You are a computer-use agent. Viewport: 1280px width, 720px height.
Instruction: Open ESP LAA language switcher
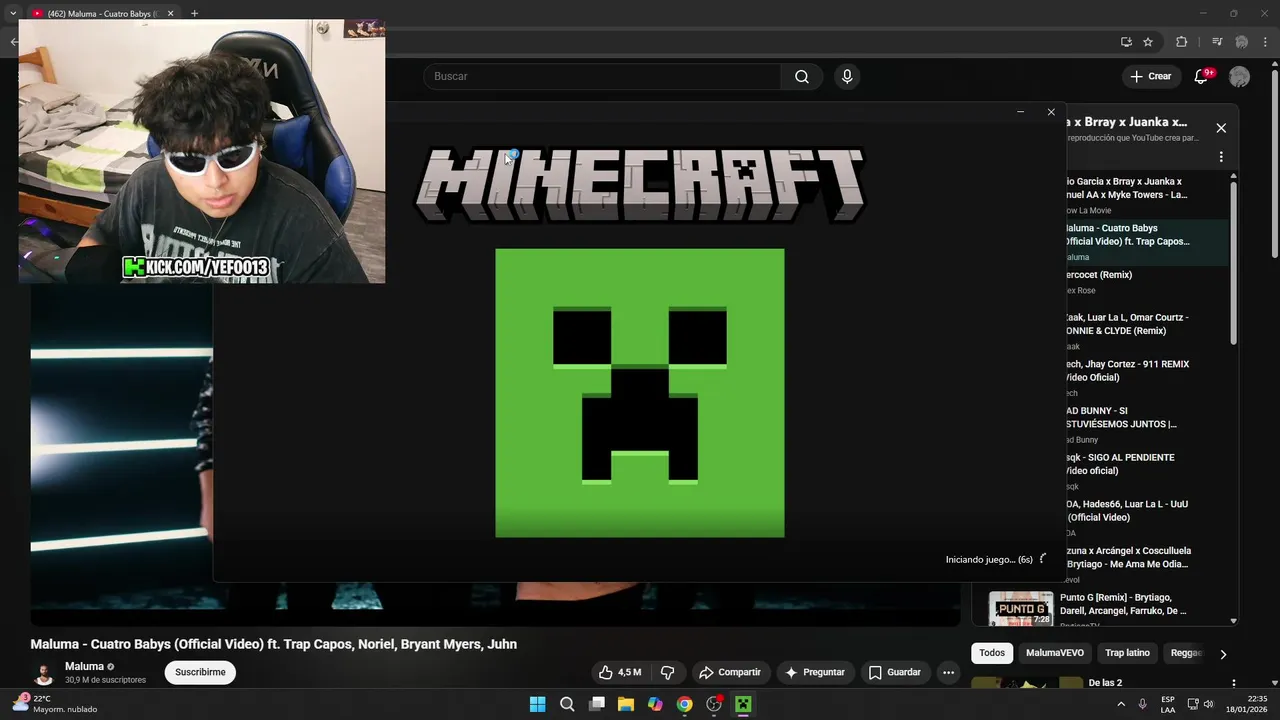coord(1168,704)
